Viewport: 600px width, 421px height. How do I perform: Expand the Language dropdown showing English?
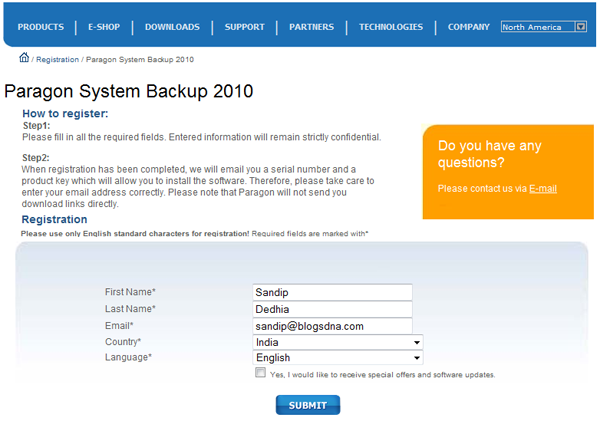click(338, 357)
